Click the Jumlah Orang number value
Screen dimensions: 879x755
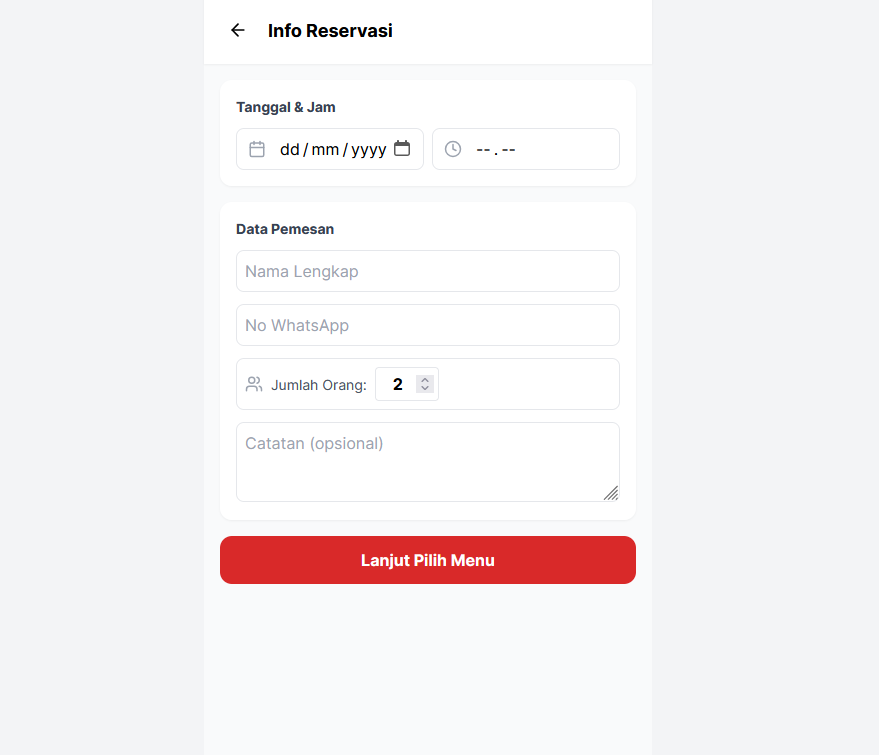click(x=398, y=384)
